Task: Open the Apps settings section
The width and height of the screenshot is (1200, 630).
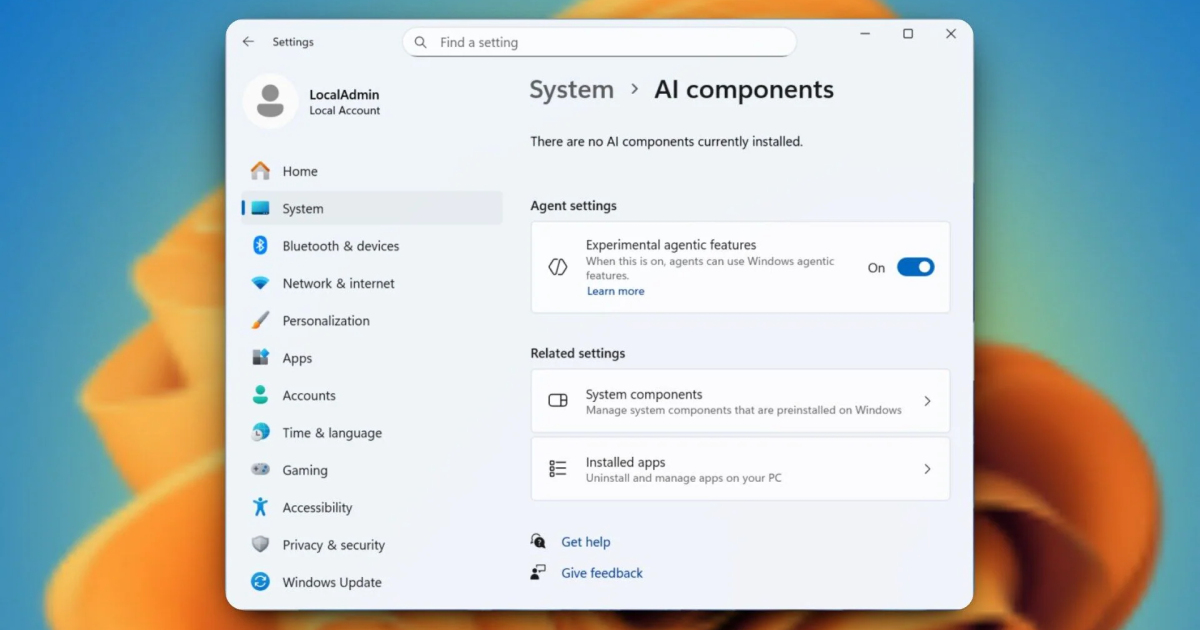Action: pyautogui.click(x=297, y=358)
